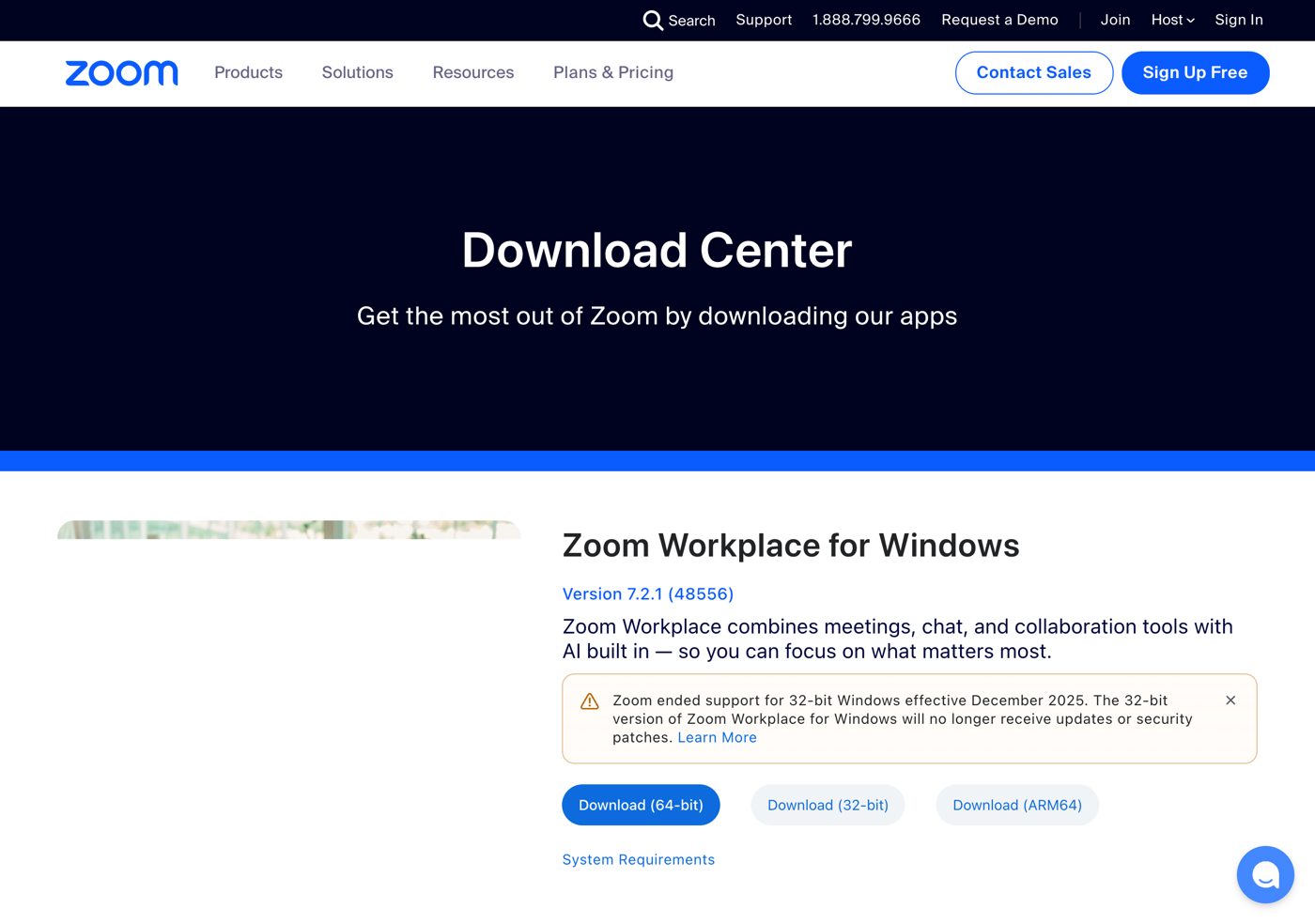Dismiss the 32-bit support warning
The width and height of the screenshot is (1315, 924).
(1230, 701)
